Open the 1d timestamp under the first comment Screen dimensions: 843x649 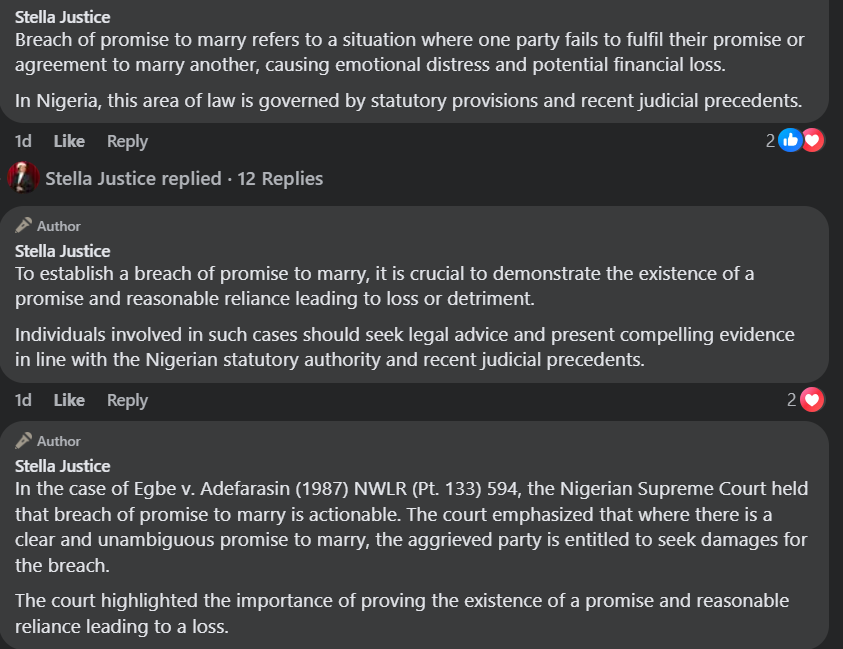23,141
